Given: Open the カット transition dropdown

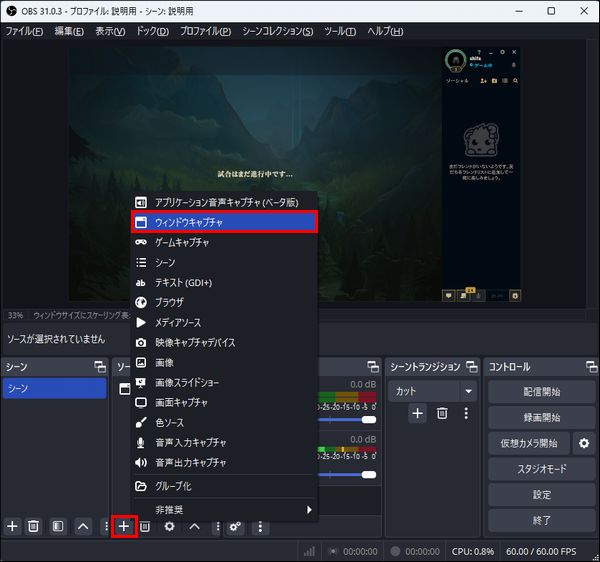Looking at the screenshot, I should 433,391.
